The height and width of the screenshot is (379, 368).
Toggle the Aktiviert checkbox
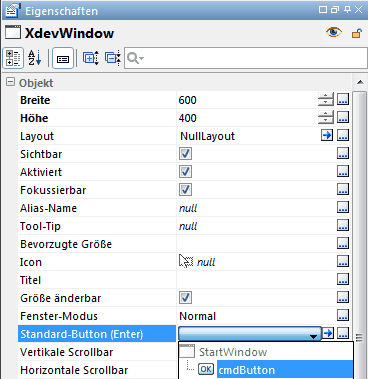click(x=185, y=172)
